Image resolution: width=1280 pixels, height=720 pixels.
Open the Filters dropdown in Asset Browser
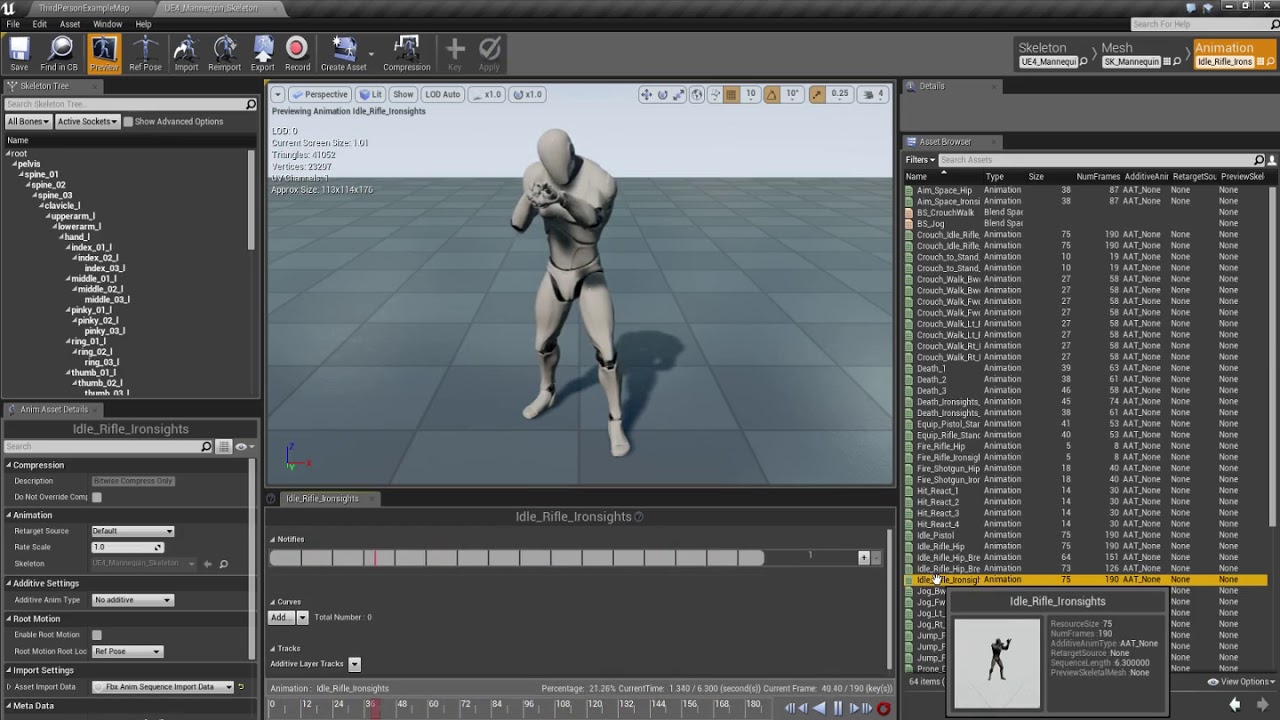920,160
